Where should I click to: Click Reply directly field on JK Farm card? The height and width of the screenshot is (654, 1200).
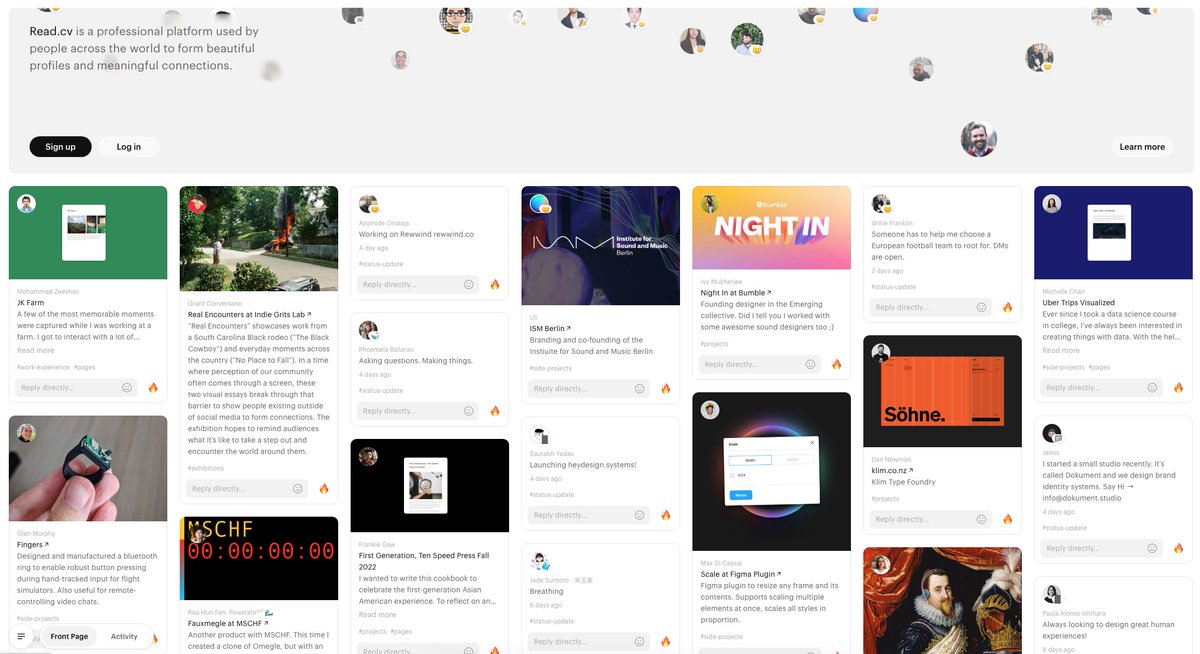pos(78,387)
